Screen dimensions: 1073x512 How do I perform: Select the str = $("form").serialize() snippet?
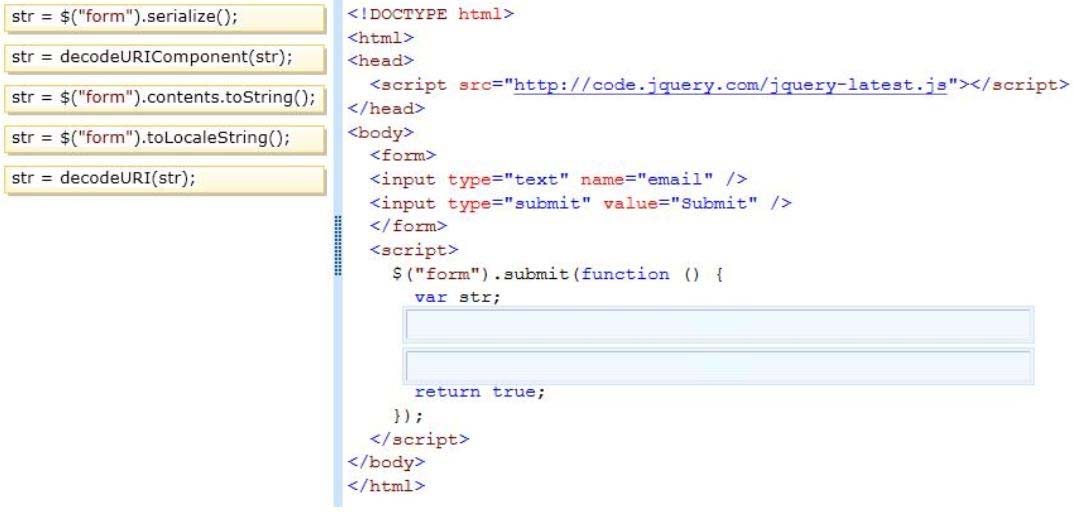165,19
